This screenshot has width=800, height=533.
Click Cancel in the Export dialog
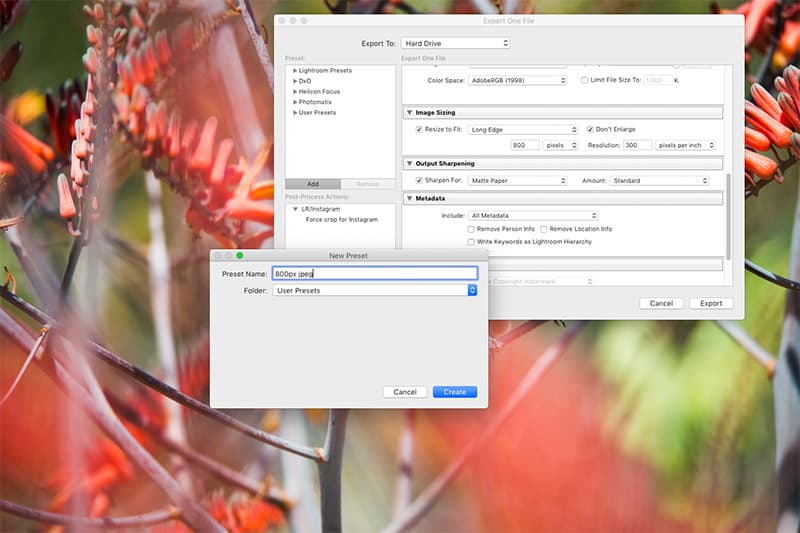pyautogui.click(x=661, y=303)
